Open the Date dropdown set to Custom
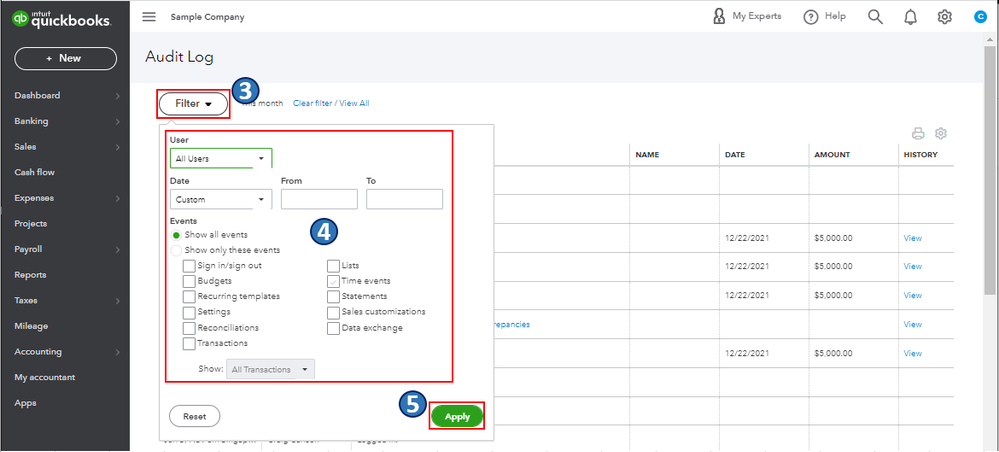Screen dimensions: 999x452 coord(221,200)
